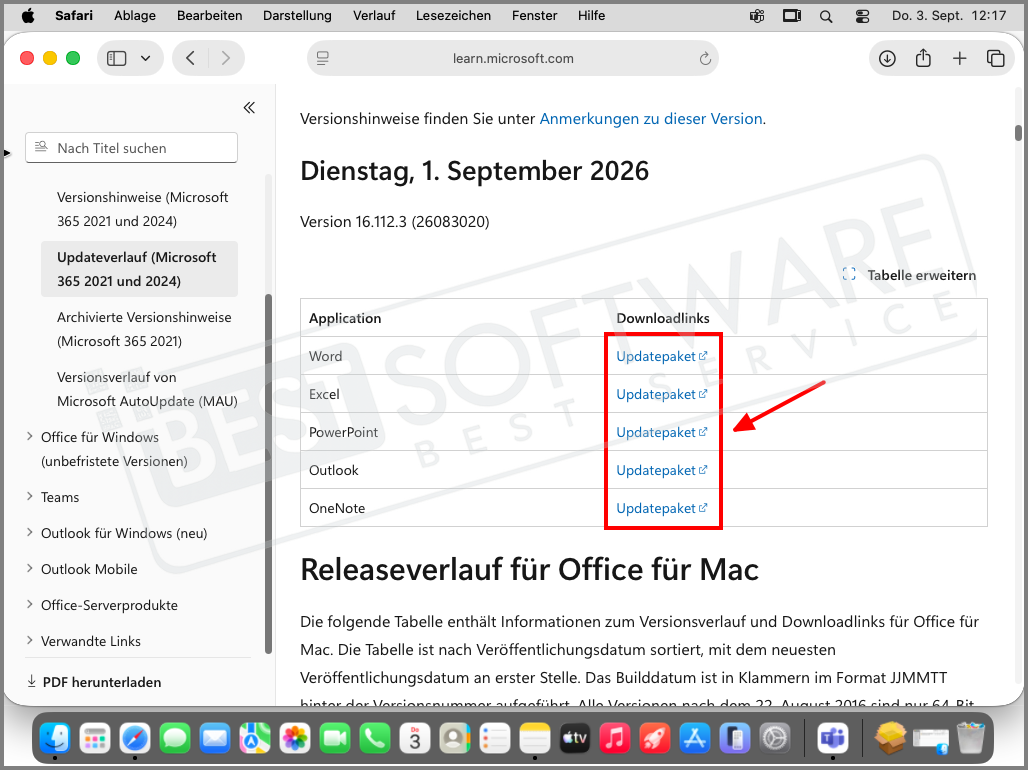This screenshot has height=771, width=1028.
Task: Open a new tab with plus icon
Action: 959,58
